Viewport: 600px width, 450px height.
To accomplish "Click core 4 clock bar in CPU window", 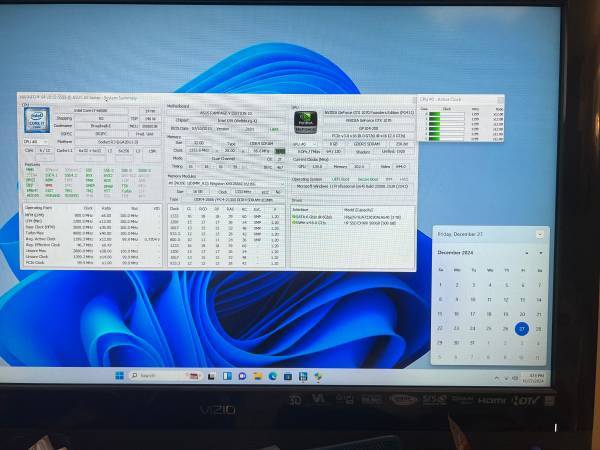I will (x=447, y=134).
